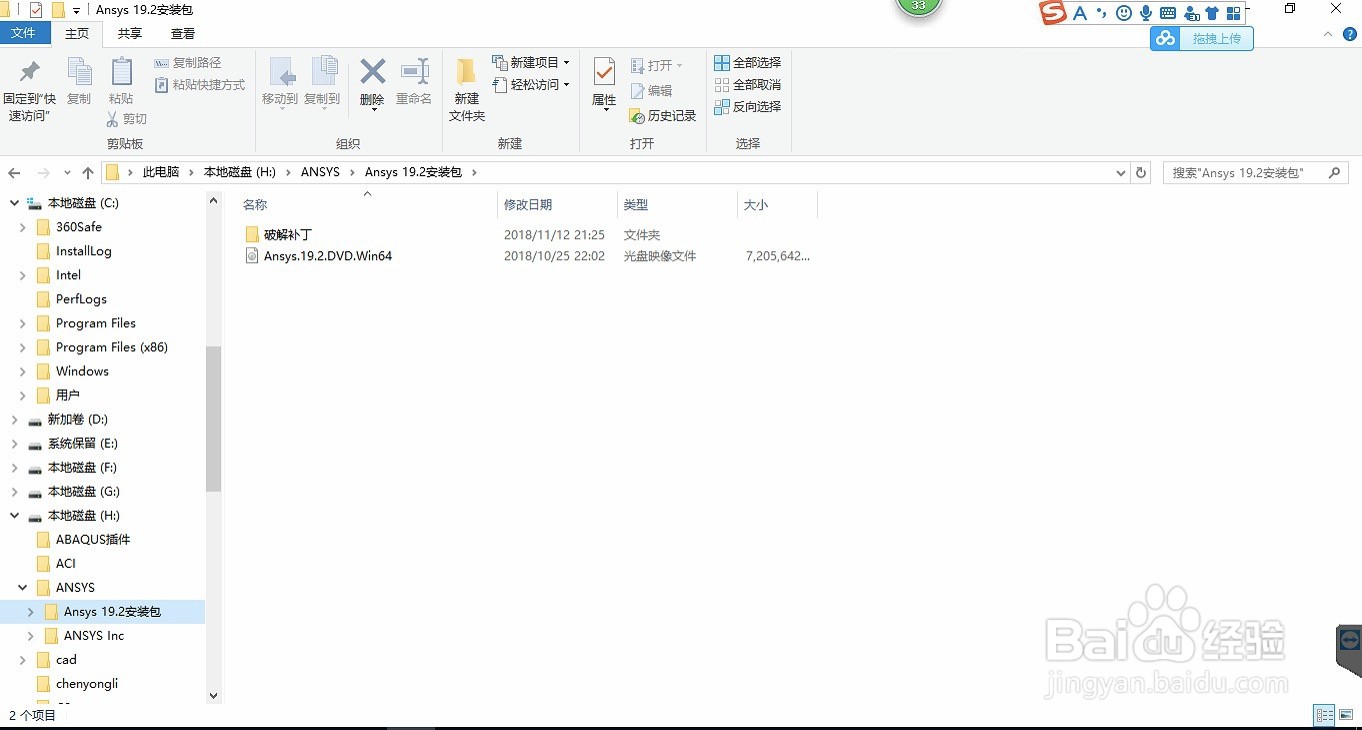Switch to the 查看 View tab

[183, 33]
